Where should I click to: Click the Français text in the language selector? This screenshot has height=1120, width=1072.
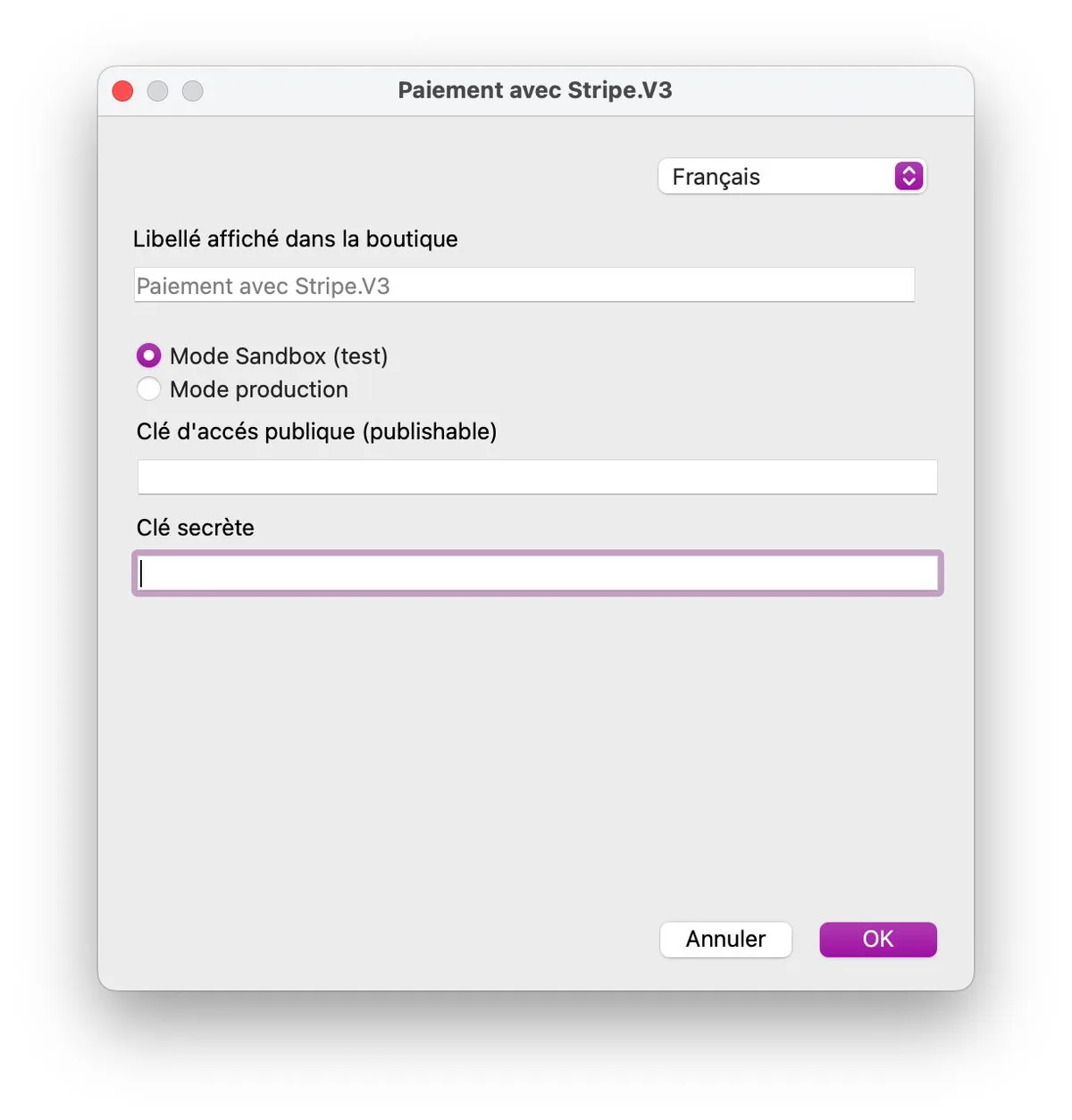pos(716,177)
